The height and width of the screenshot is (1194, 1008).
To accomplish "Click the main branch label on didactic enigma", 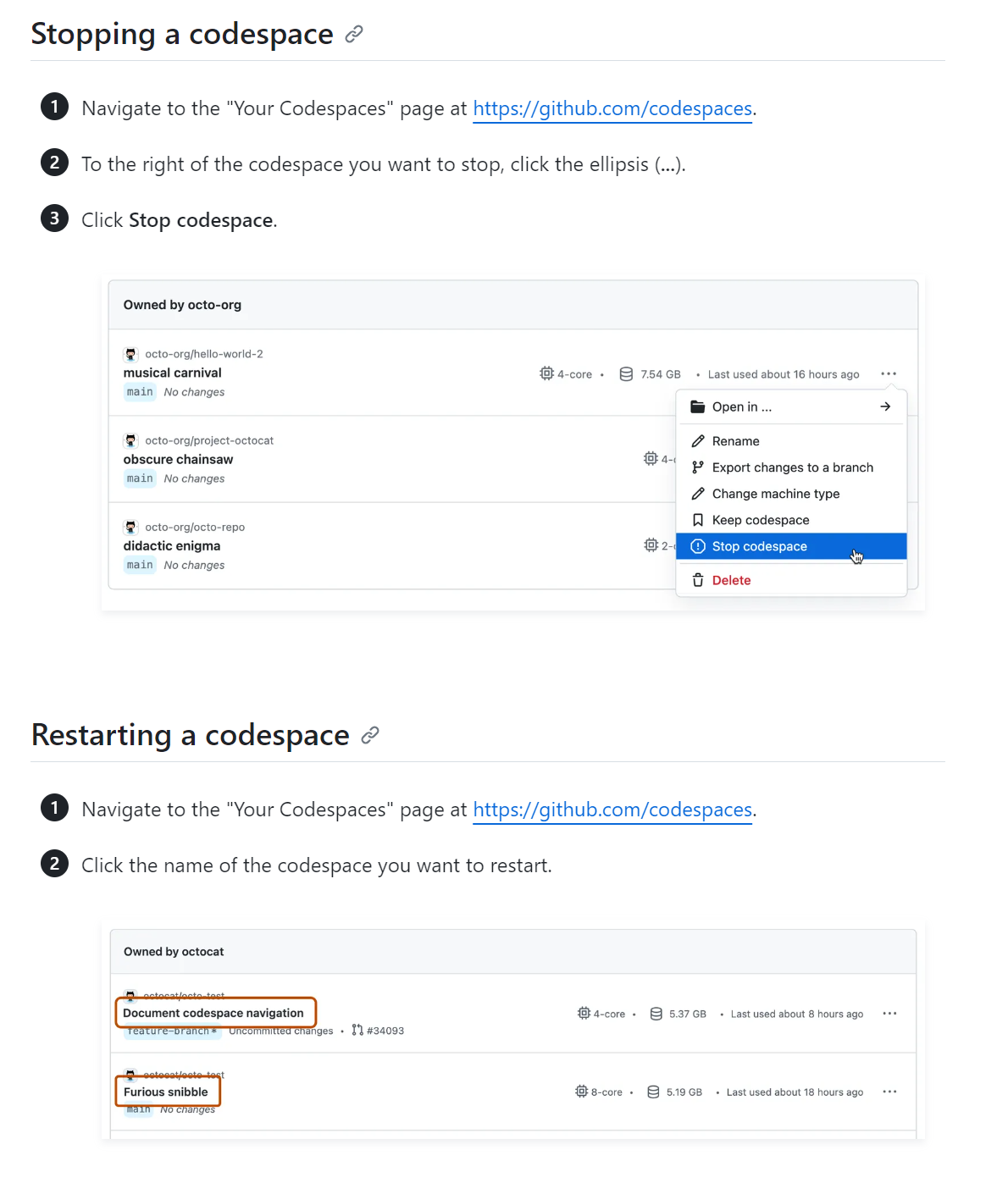I will click(x=139, y=565).
